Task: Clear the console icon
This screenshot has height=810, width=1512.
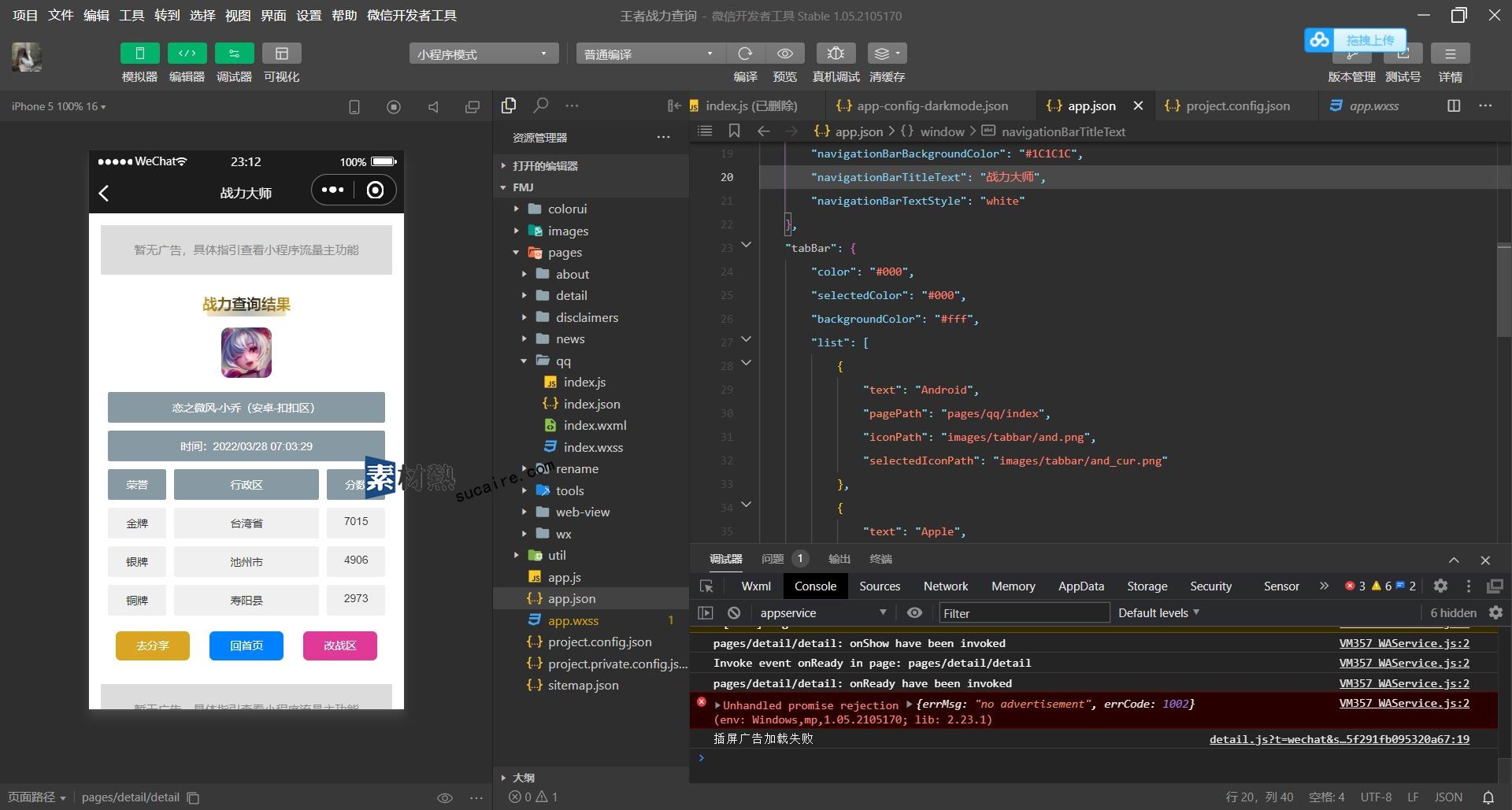Action: pyautogui.click(x=734, y=612)
